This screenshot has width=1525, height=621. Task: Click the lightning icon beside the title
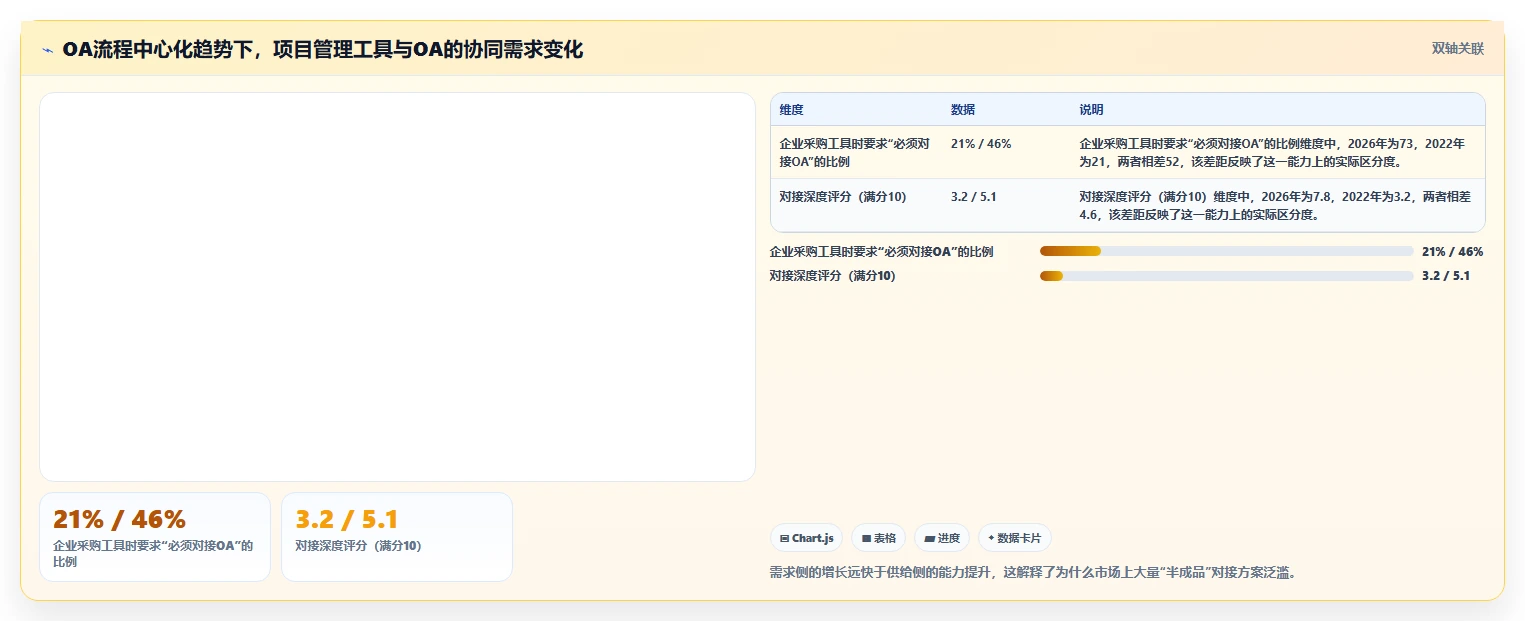coord(47,49)
